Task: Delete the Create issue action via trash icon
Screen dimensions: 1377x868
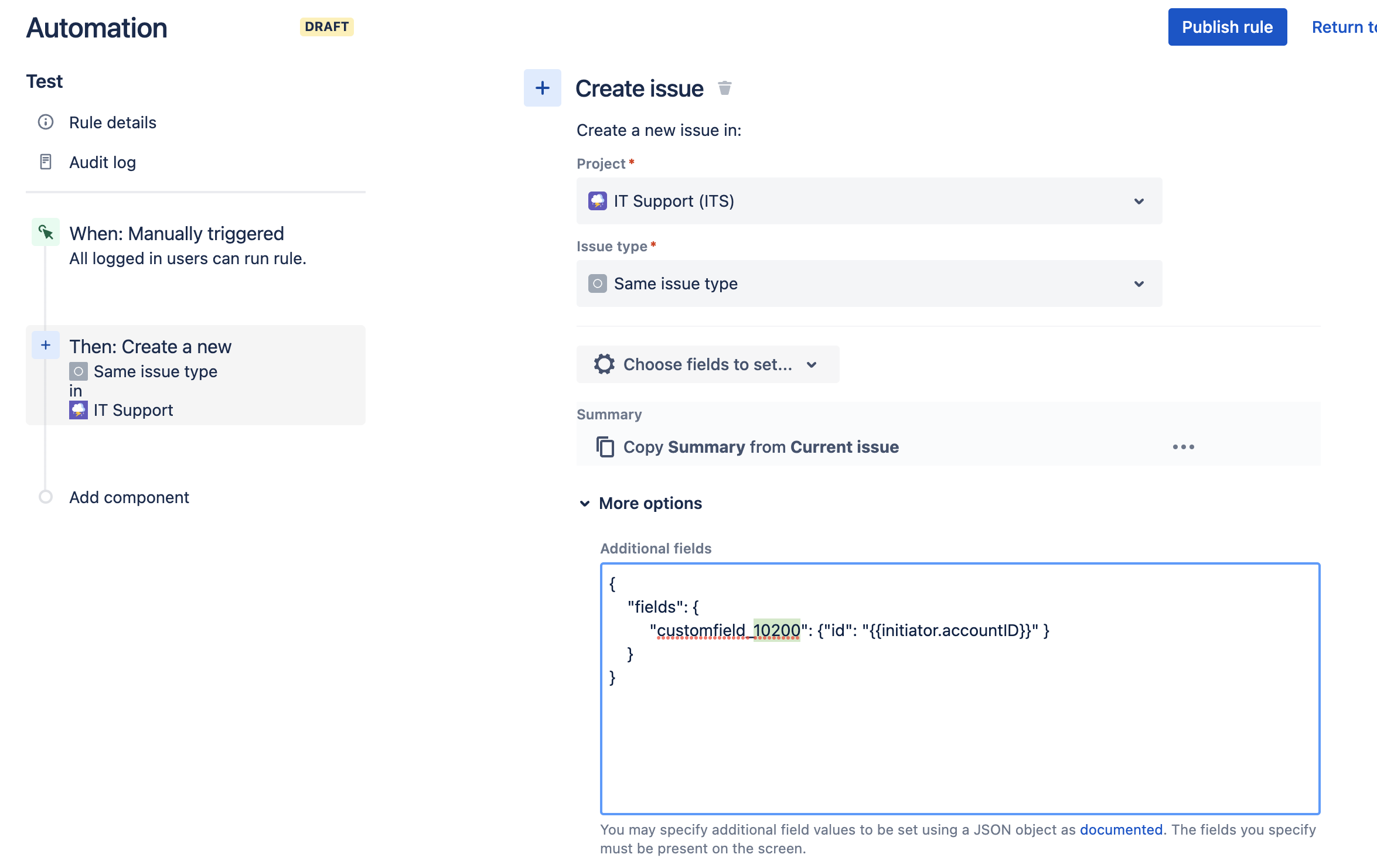Action: [x=725, y=88]
